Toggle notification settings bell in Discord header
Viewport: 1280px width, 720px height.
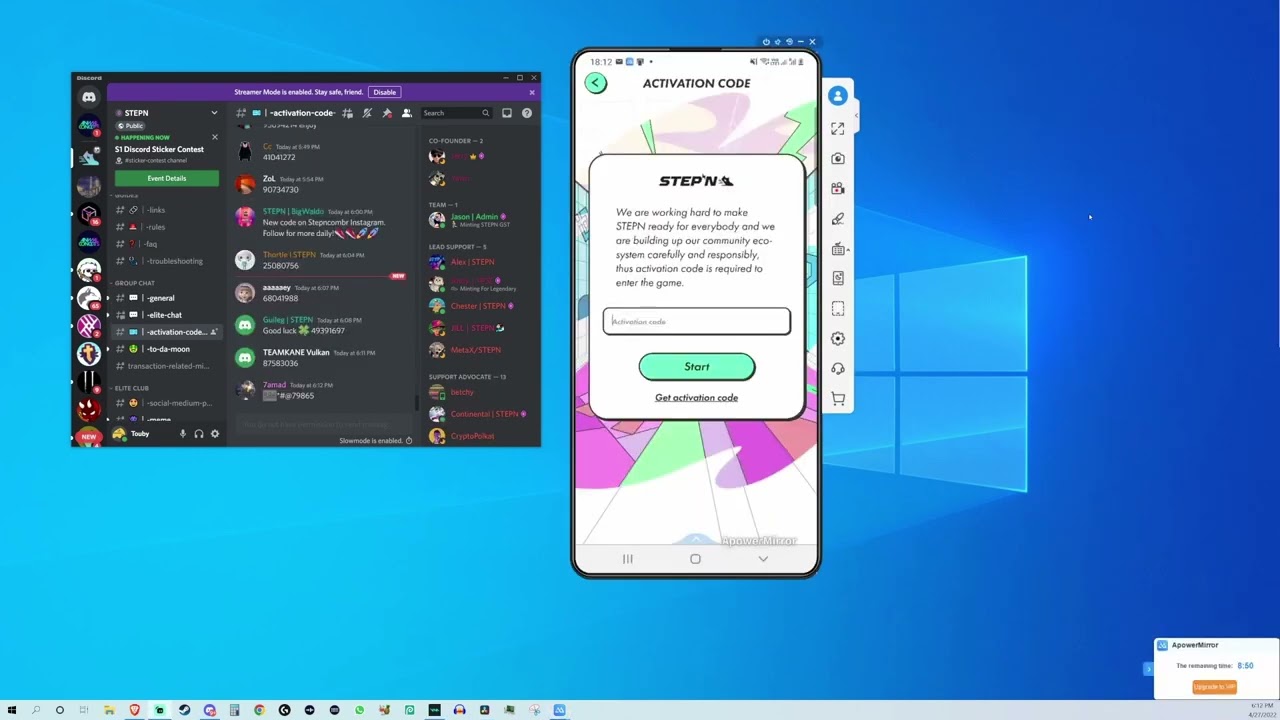tap(367, 113)
